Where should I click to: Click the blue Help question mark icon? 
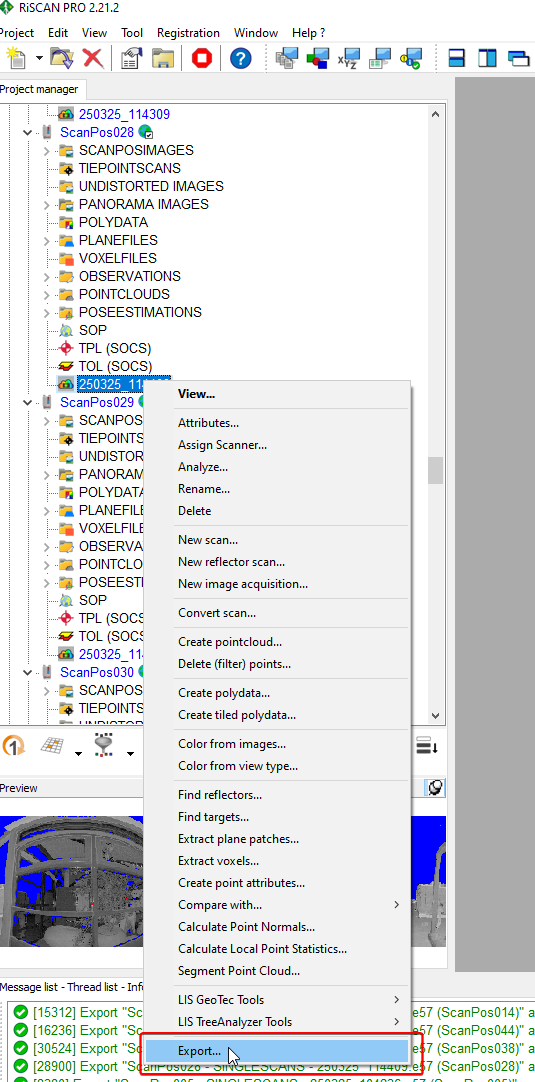tap(240, 58)
